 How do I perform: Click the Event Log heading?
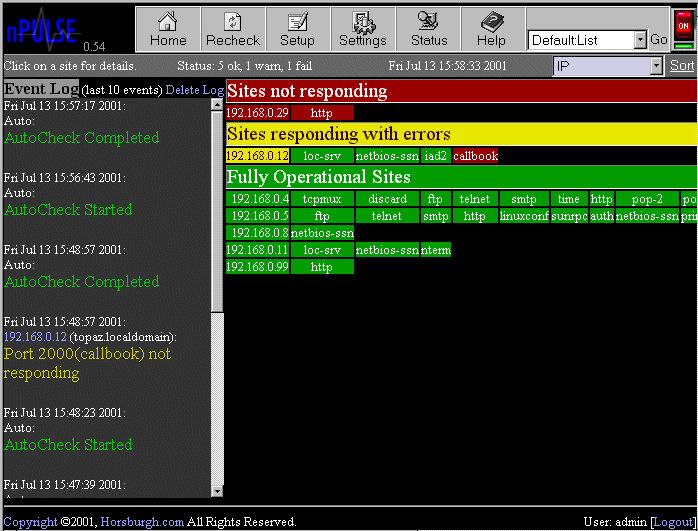(x=41, y=89)
